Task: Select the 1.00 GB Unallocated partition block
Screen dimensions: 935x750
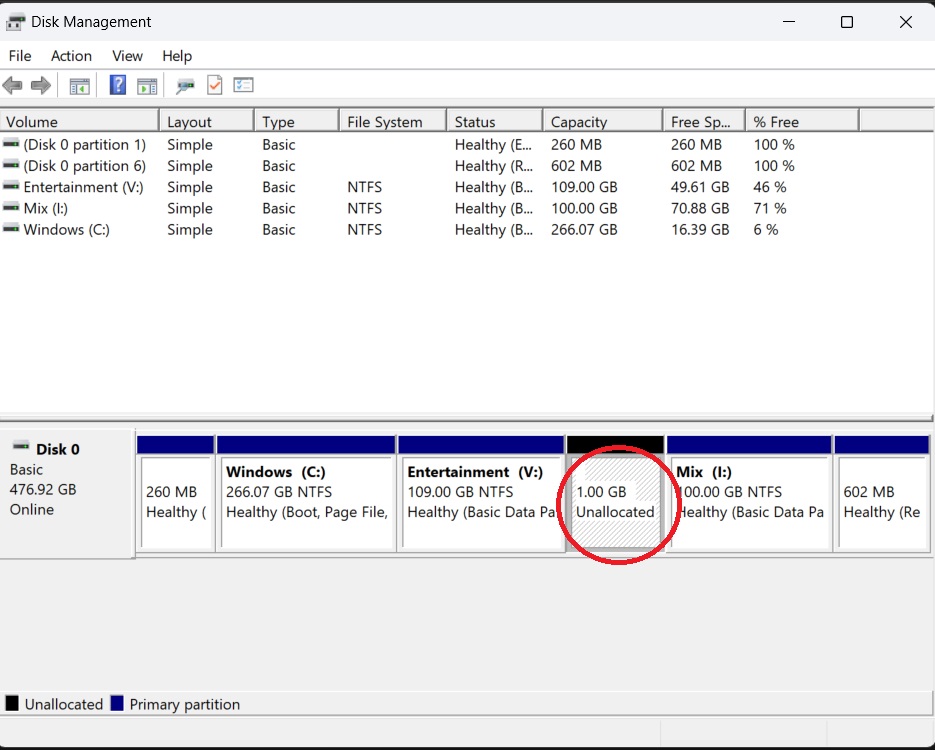Action: (614, 502)
